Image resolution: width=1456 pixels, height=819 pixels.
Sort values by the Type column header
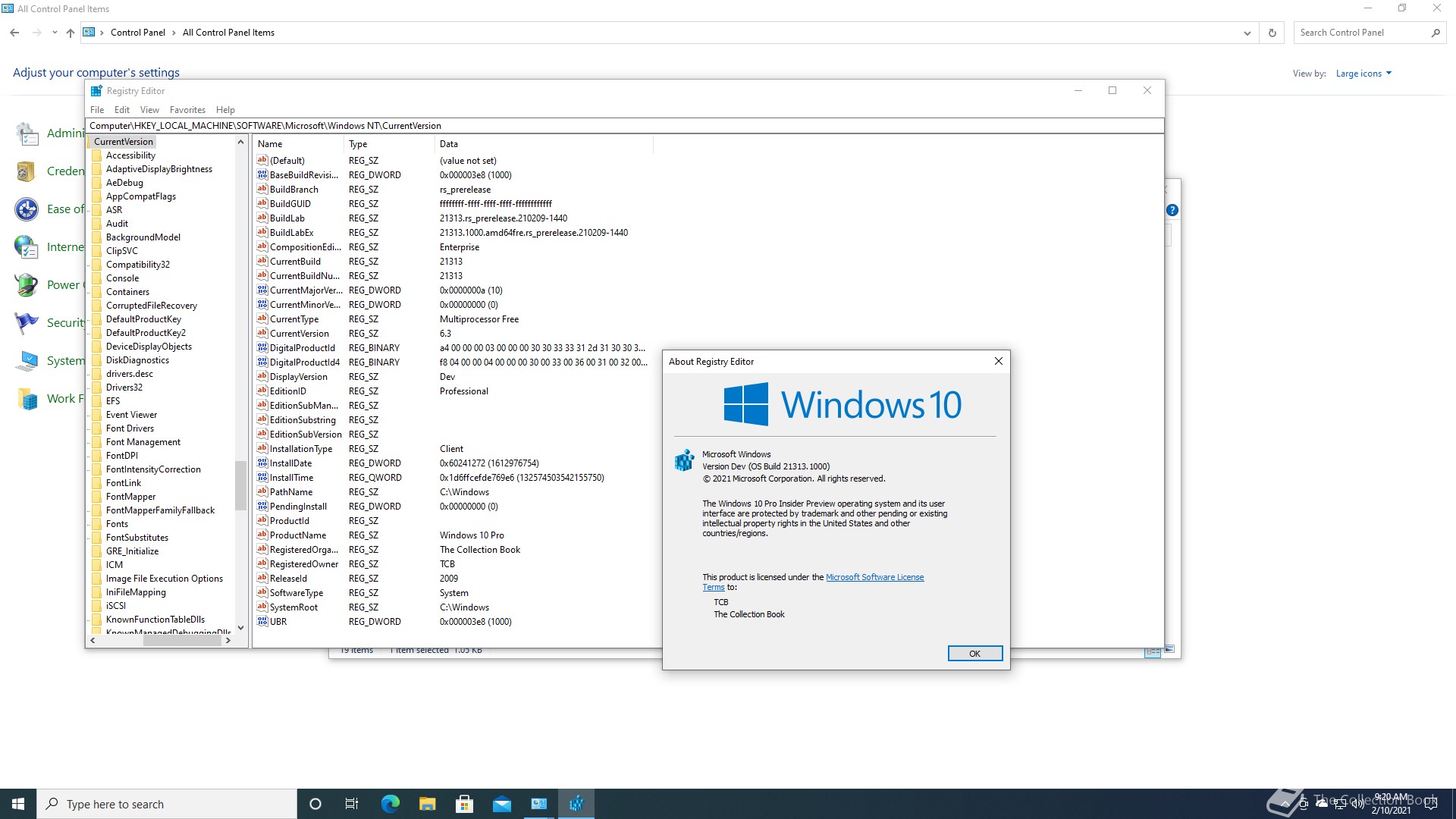[x=390, y=144]
